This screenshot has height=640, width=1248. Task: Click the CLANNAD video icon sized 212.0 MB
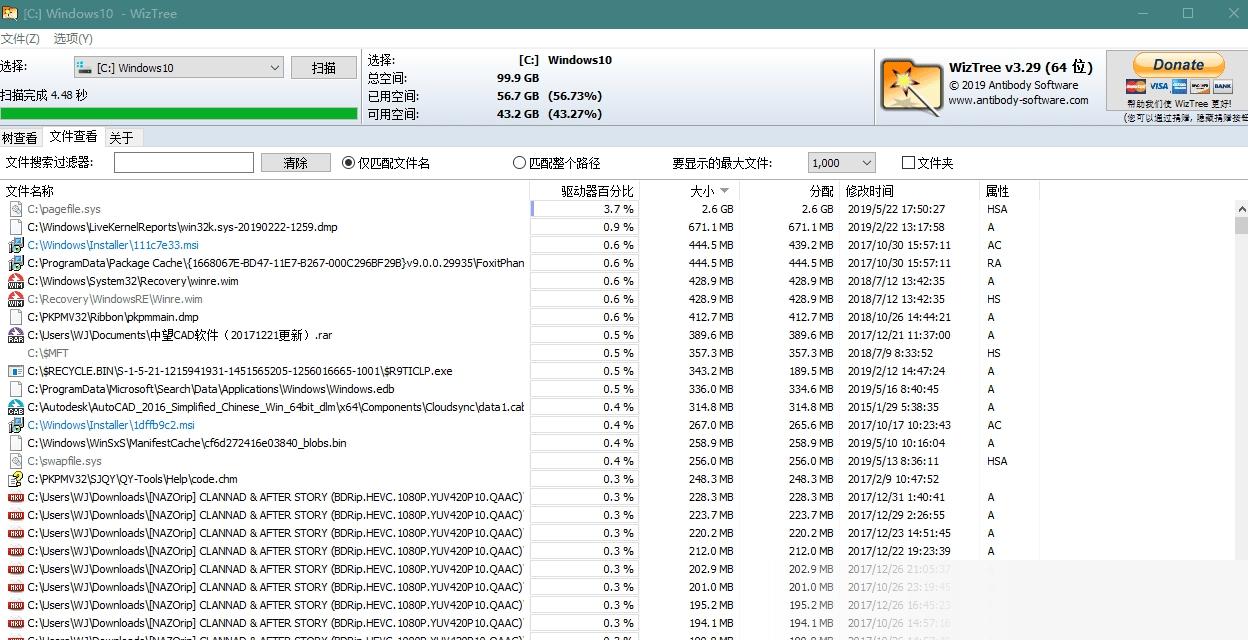[x=15, y=551]
